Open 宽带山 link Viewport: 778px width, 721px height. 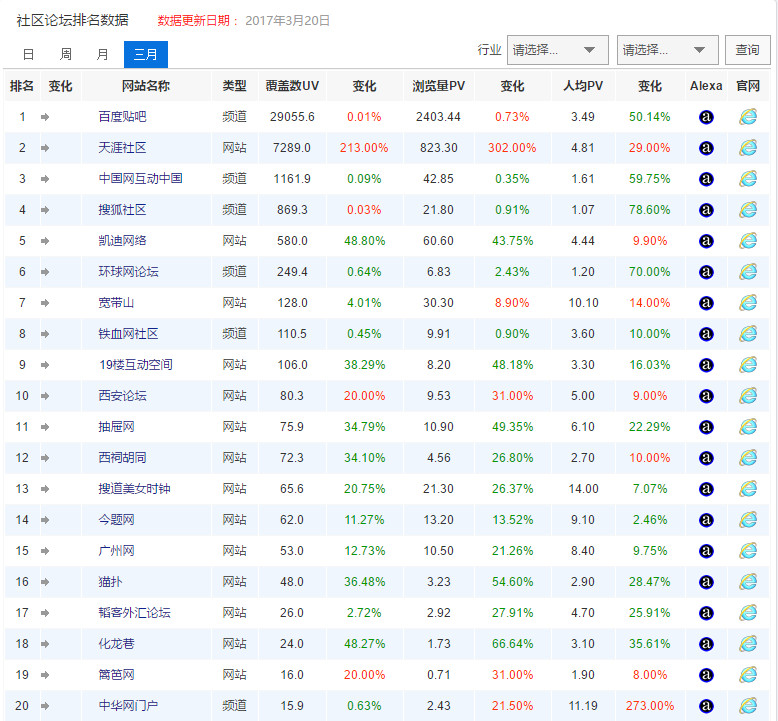point(117,303)
